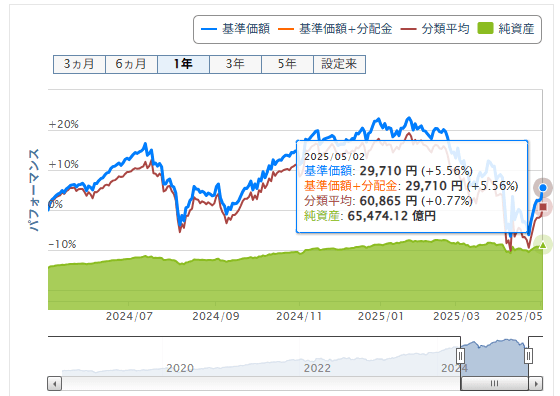560x396 pixels.
Task: Click the tooltip date 2025/05/02
Action: pos(335,157)
